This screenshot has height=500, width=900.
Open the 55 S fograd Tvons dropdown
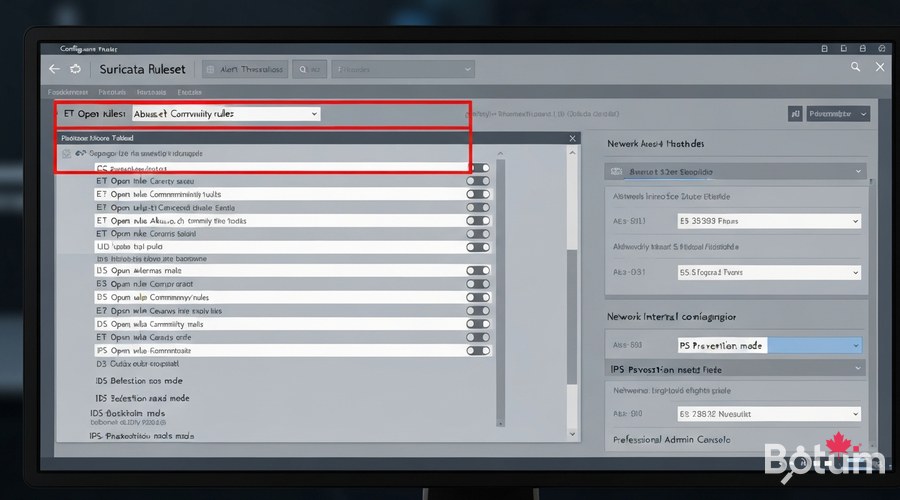[x=769, y=273]
